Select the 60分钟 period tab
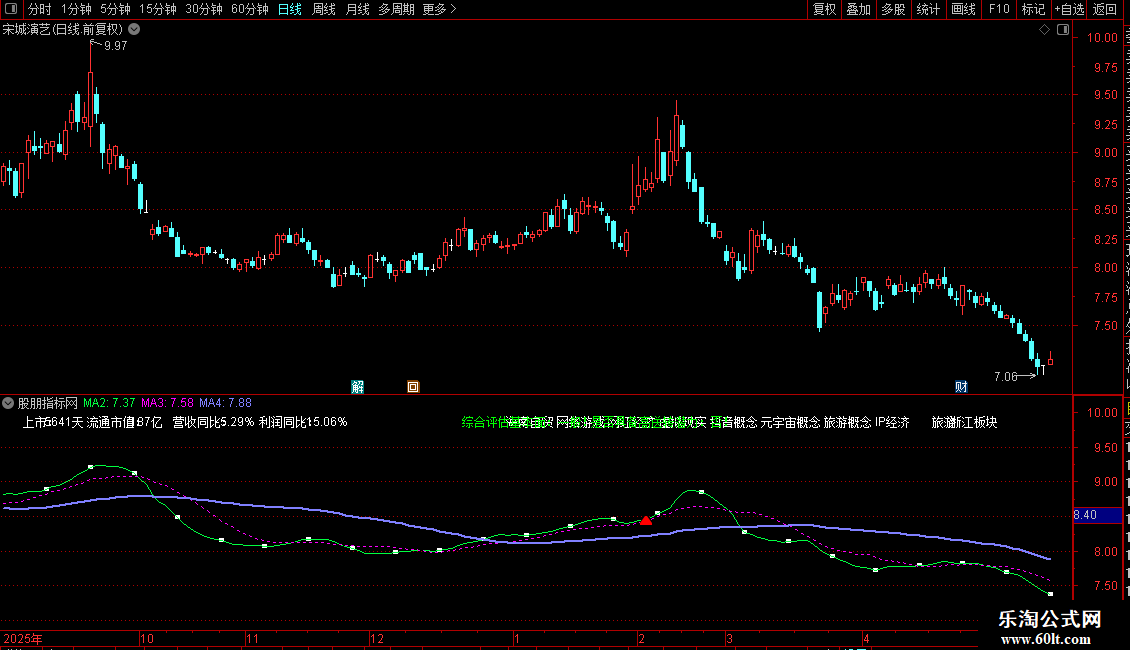 tap(249, 9)
